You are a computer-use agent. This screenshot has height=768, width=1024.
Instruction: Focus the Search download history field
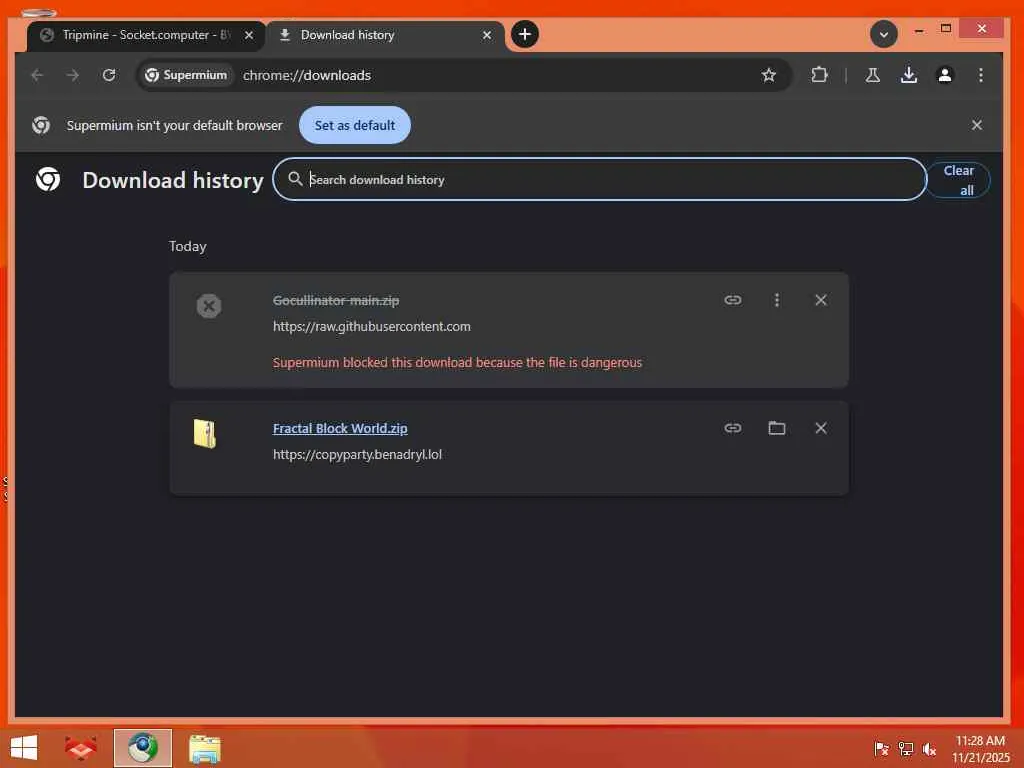(600, 179)
